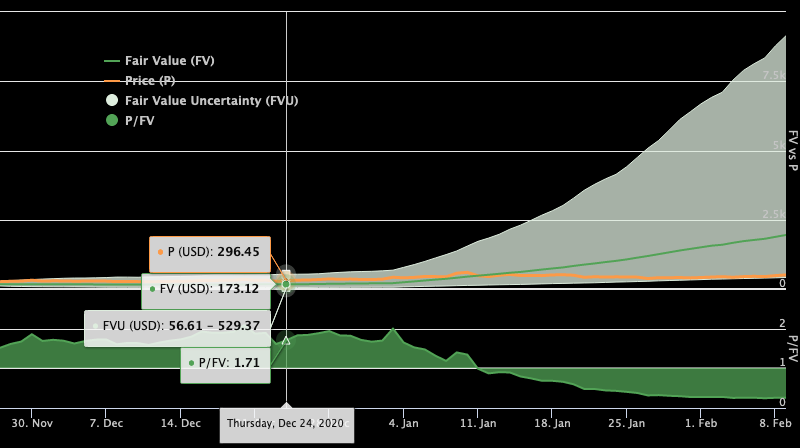The image size is (800, 448).
Task: Click the 1. Feb x-axis label
Action: [x=701, y=423]
